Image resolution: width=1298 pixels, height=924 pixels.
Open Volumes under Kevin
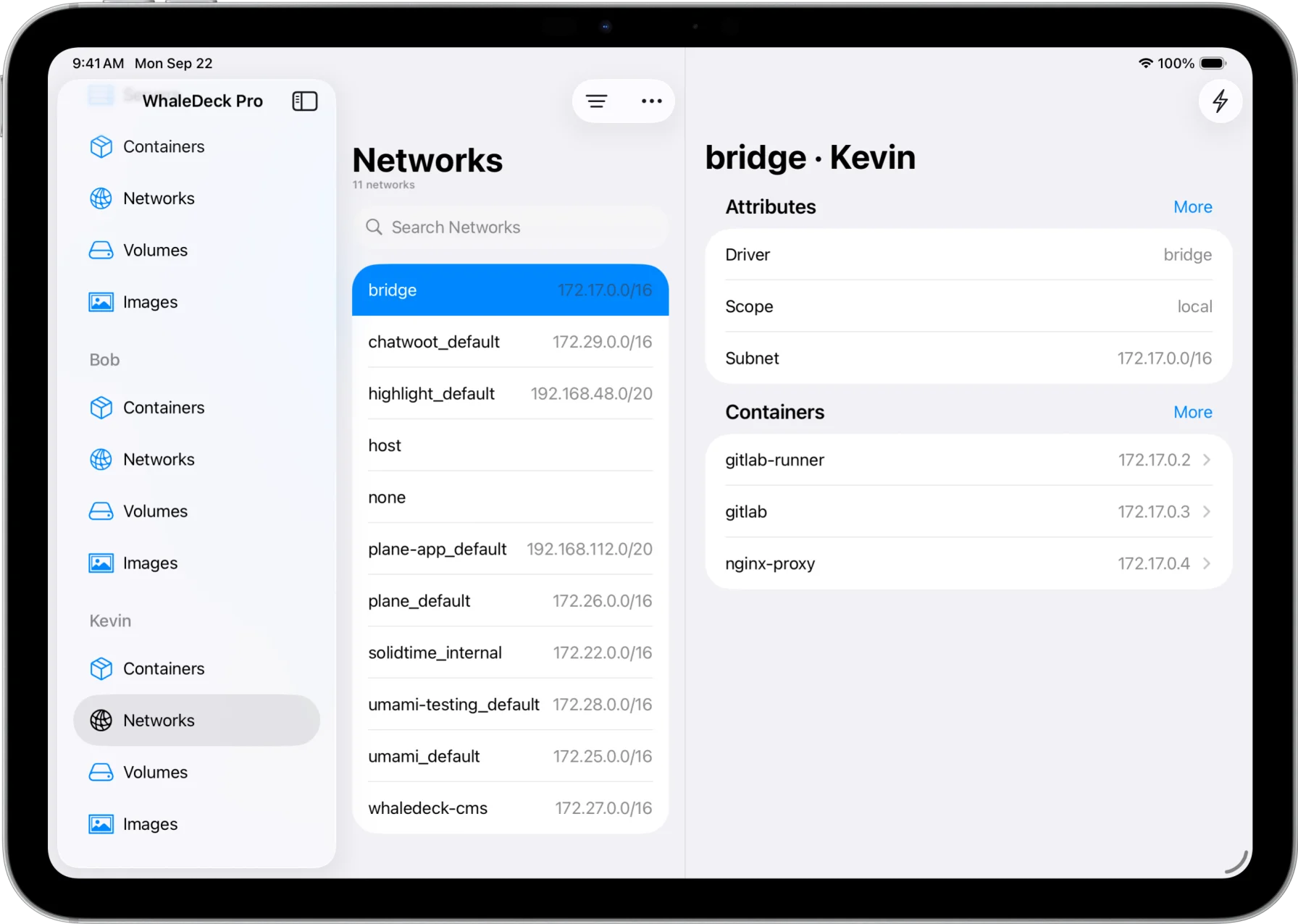tap(156, 772)
